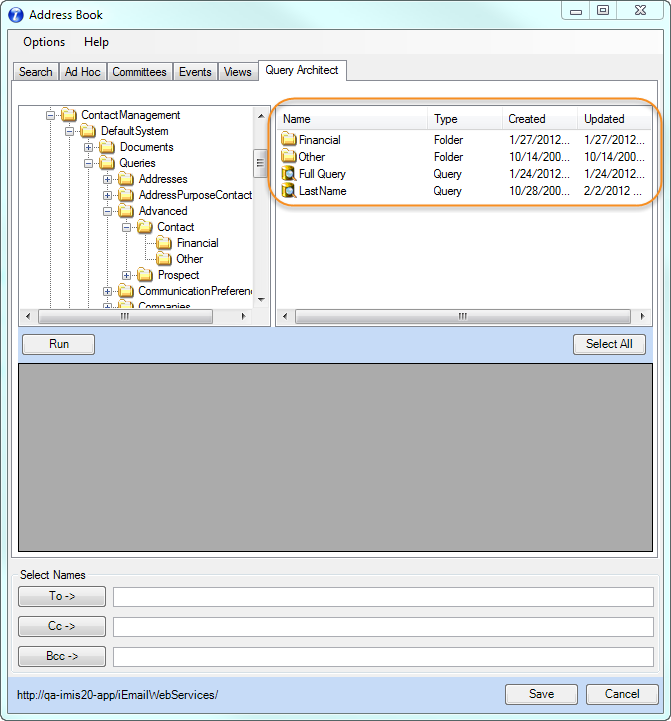The image size is (671, 721).
Task: Click the Addresses folder icon in tree
Action: [x=126, y=179]
